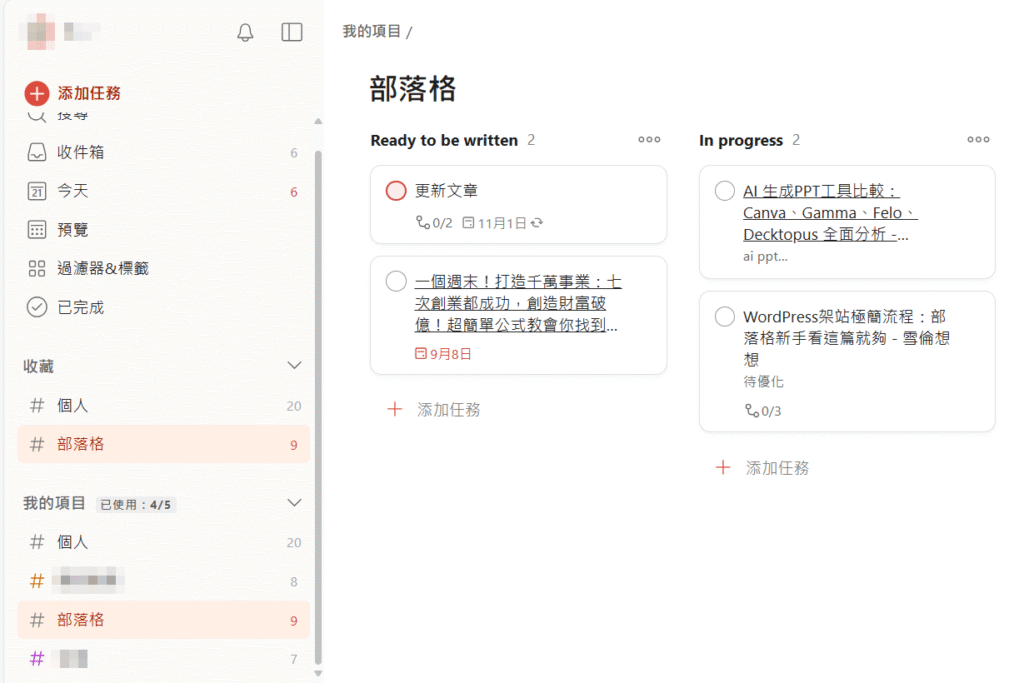
Task: Open the notifications bell icon
Action: (245, 33)
